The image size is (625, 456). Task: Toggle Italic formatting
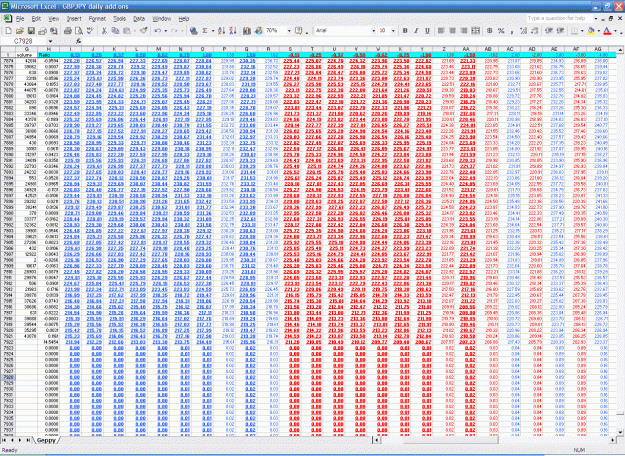pos(416,31)
